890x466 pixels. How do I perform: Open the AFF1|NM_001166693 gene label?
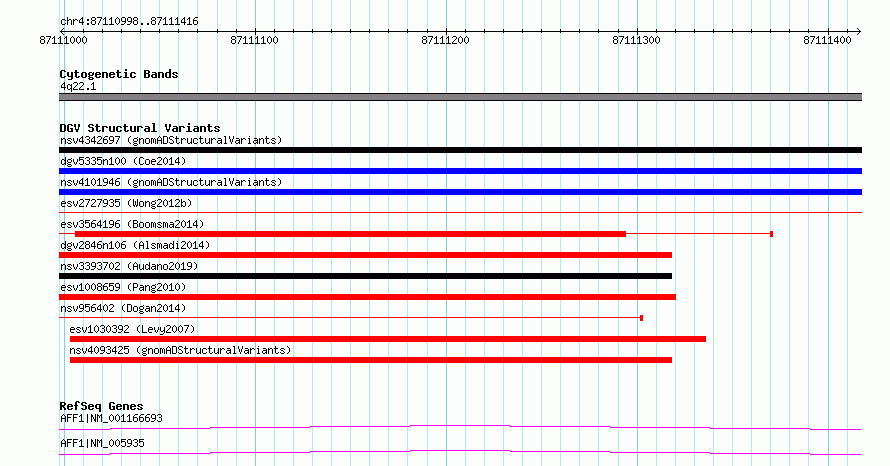tap(111, 418)
